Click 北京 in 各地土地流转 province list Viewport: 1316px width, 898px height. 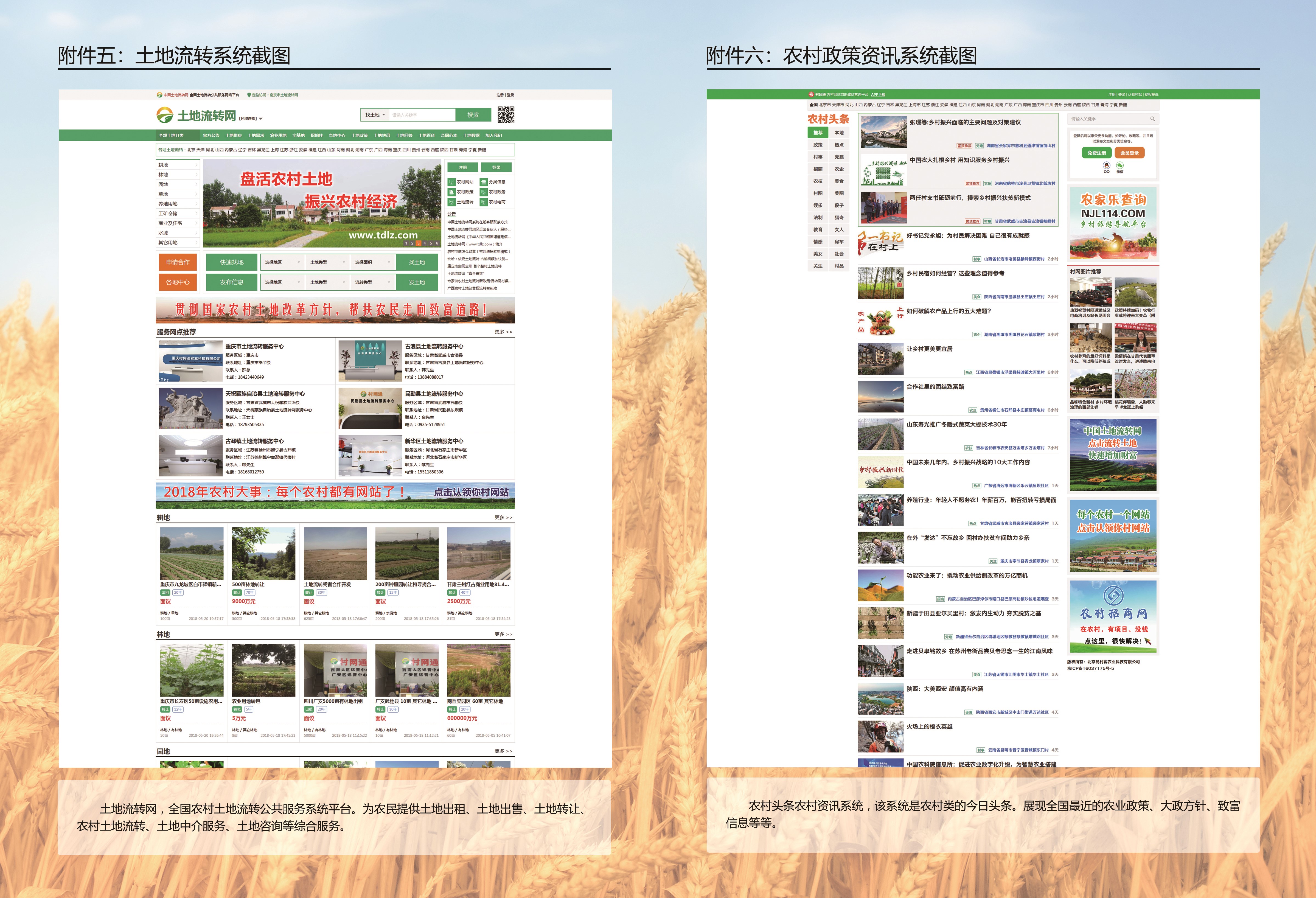click(191, 150)
